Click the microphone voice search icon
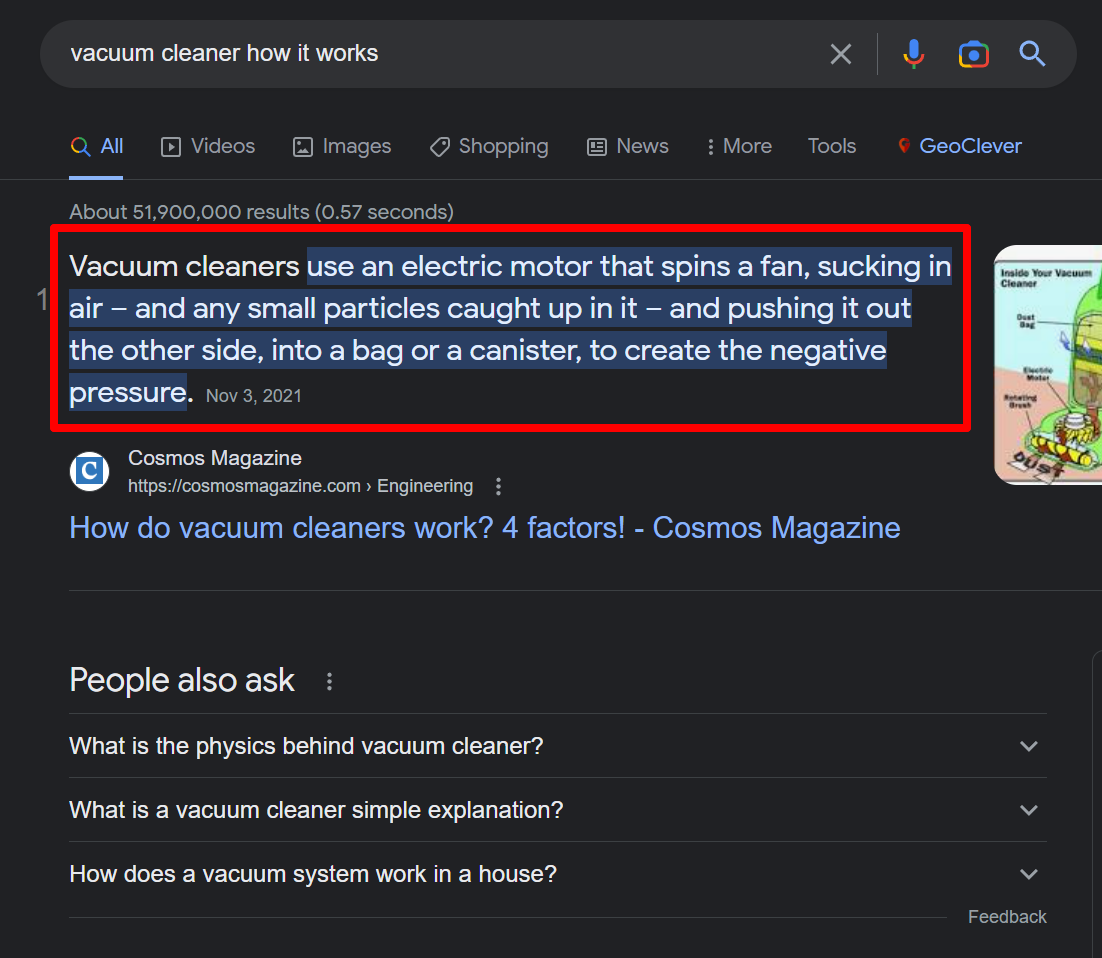This screenshot has width=1102, height=958. (913, 54)
